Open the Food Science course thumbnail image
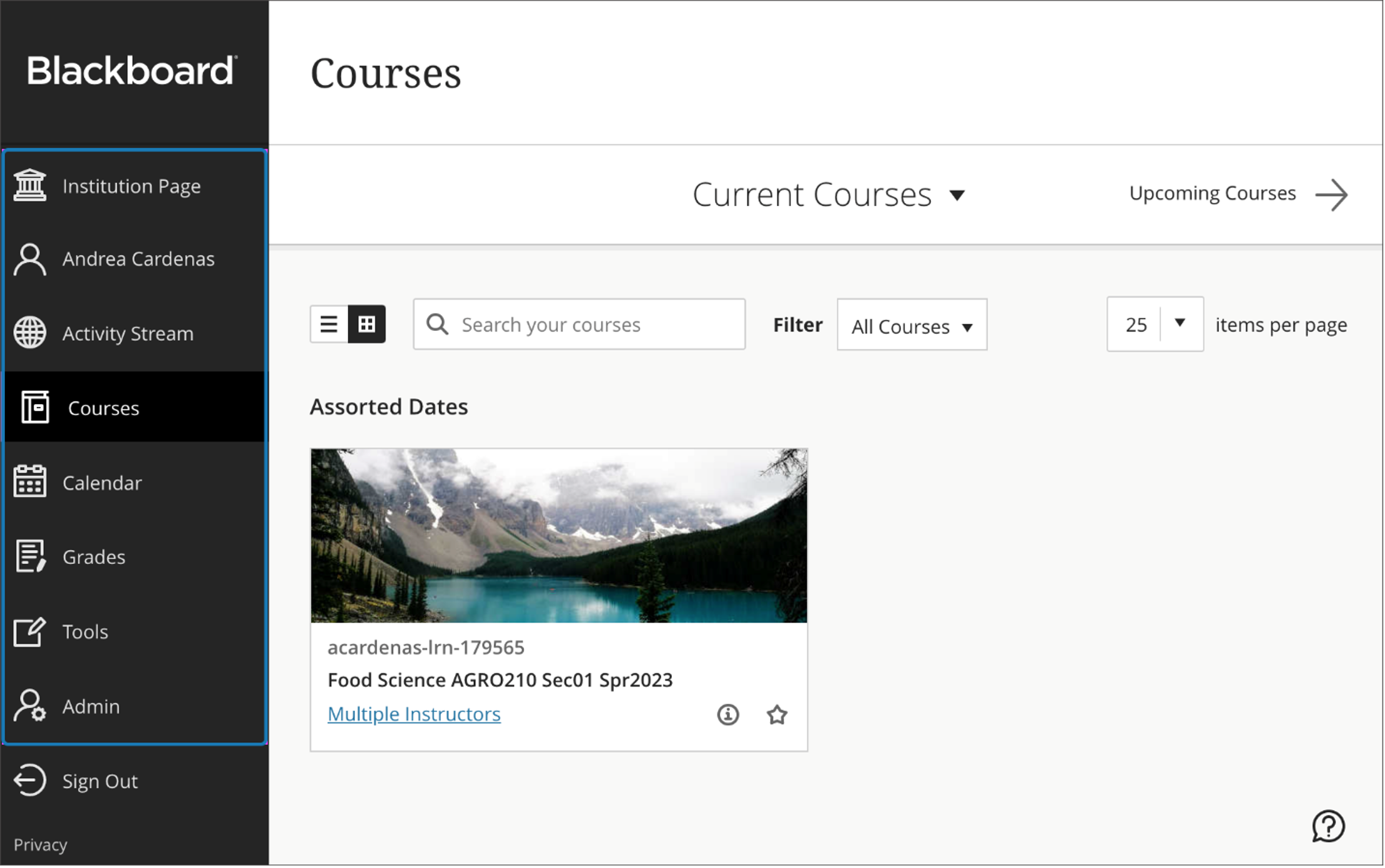This screenshot has height=868, width=1385. tap(559, 535)
